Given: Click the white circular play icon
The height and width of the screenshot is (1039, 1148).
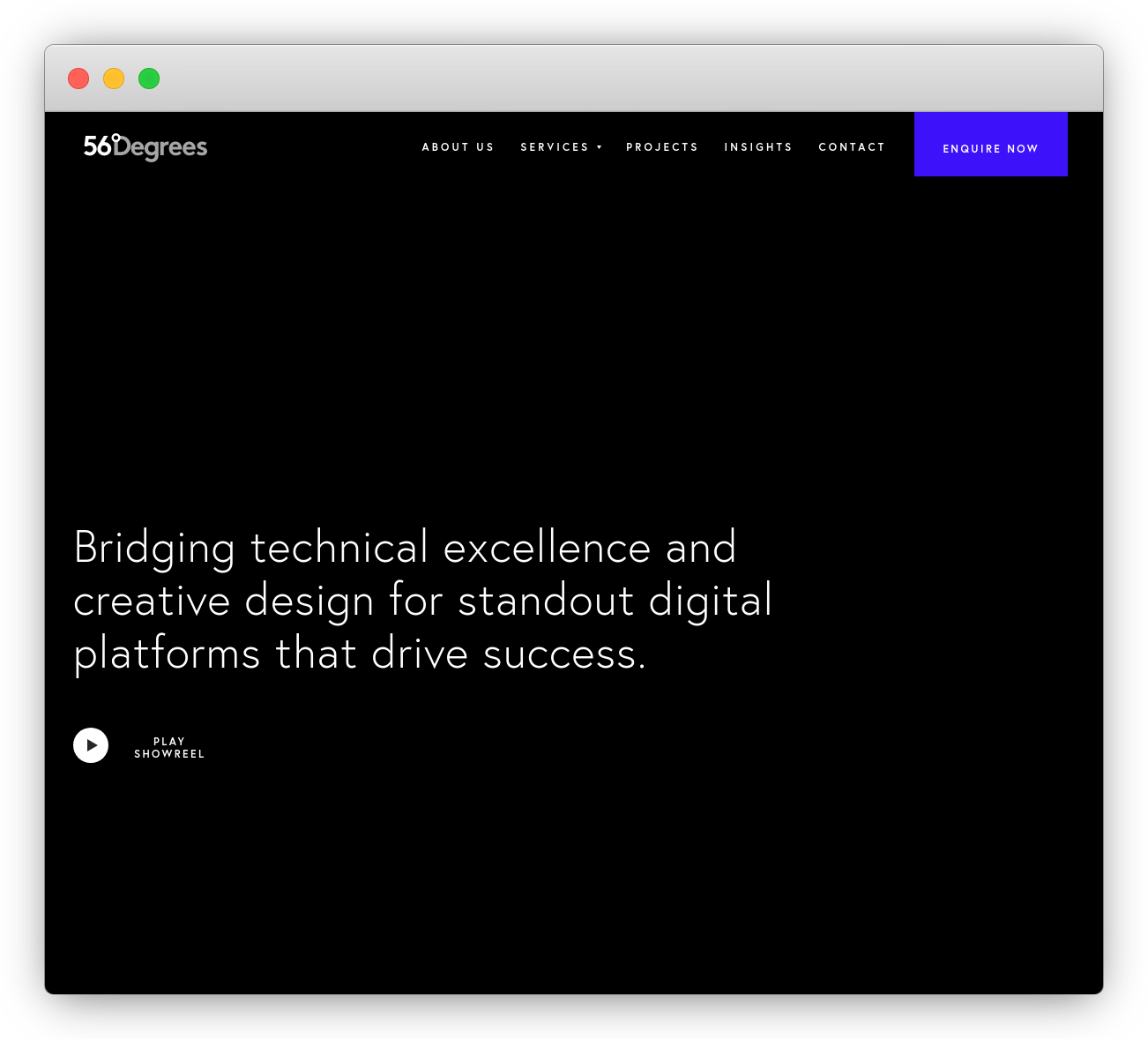Looking at the screenshot, I should coord(91,745).
